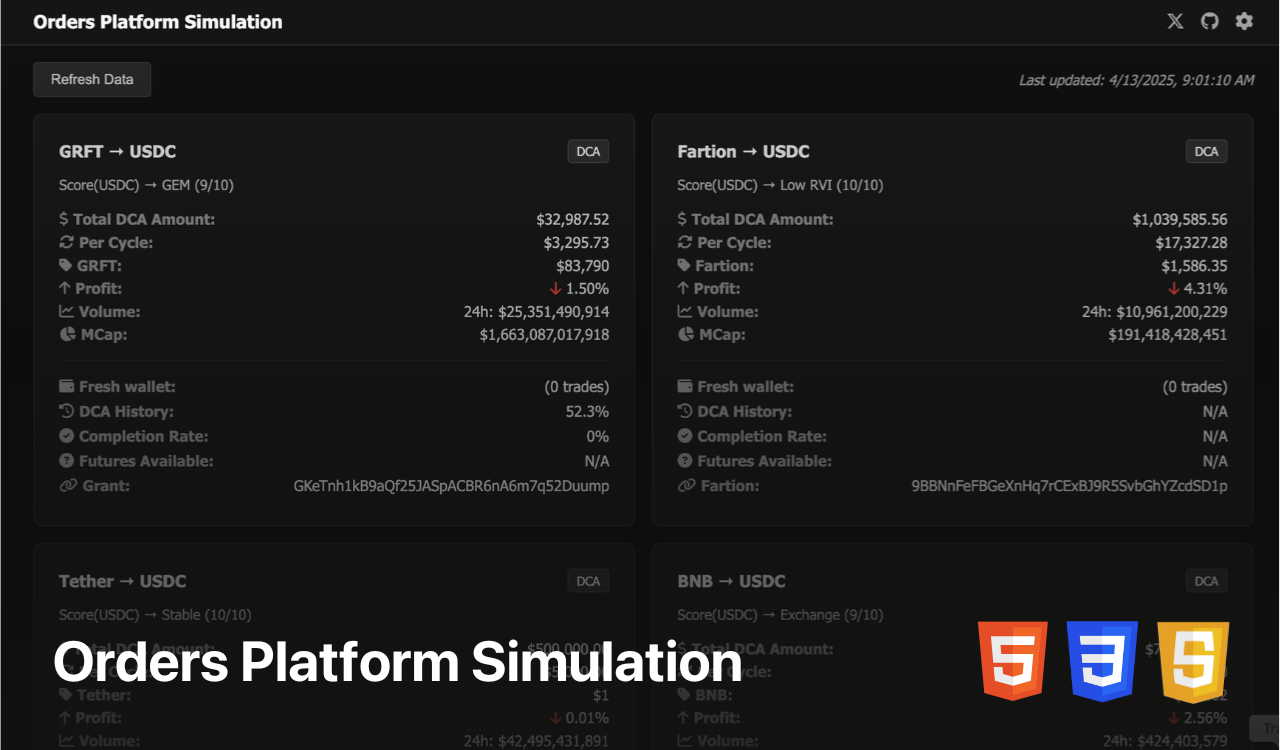The width and height of the screenshot is (1280, 750).
Task: Click the $191,418,428,451 MCap value
Action: [x=1168, y=334]
